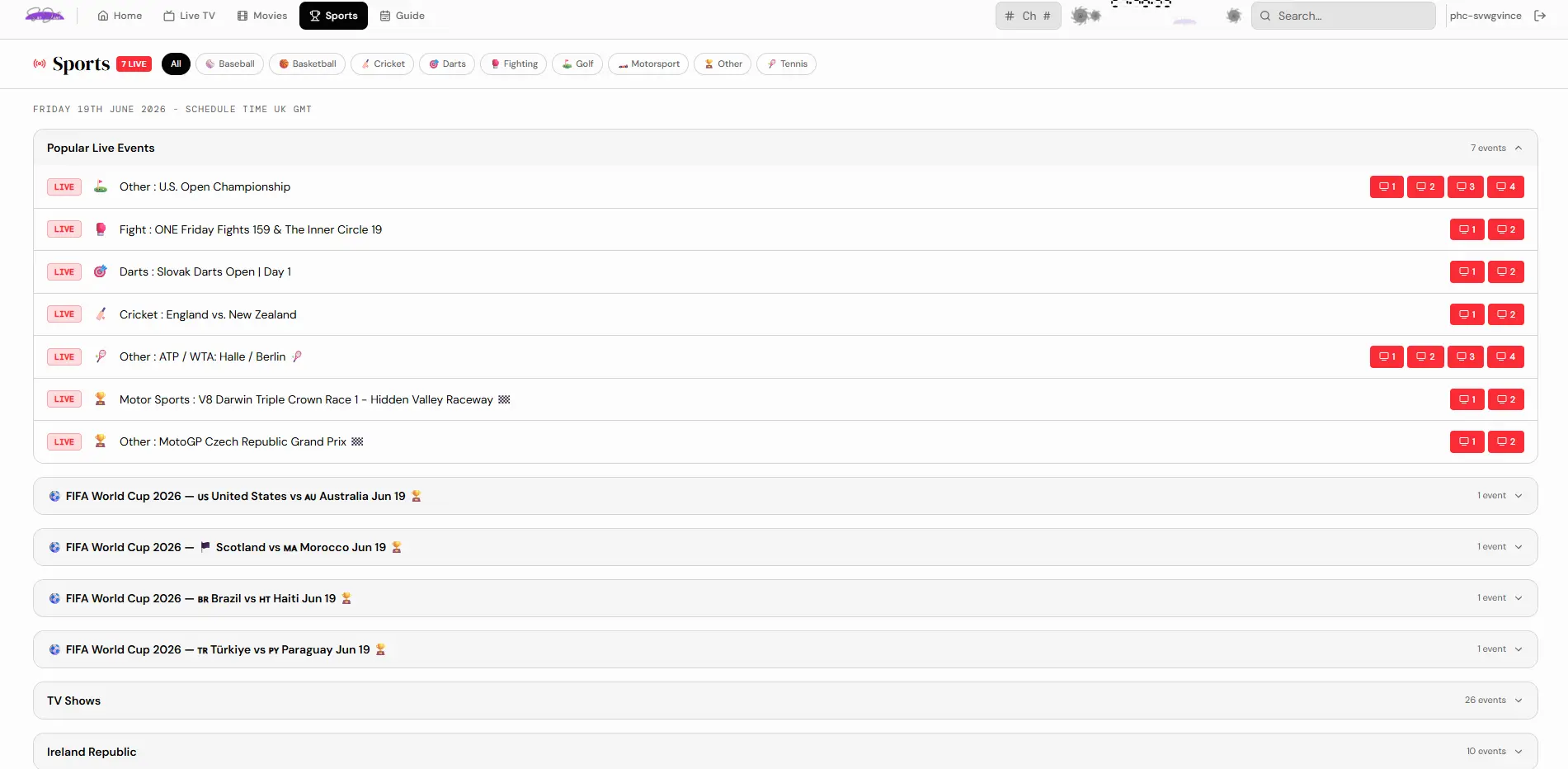Filter by Cricket
The width and height of the screenshot is (1568, 769).
[x=383, y=64]
